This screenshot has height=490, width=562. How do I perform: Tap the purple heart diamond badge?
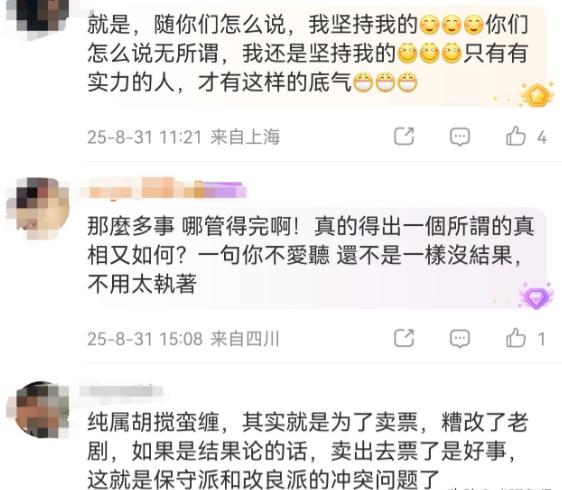point(536,296)
